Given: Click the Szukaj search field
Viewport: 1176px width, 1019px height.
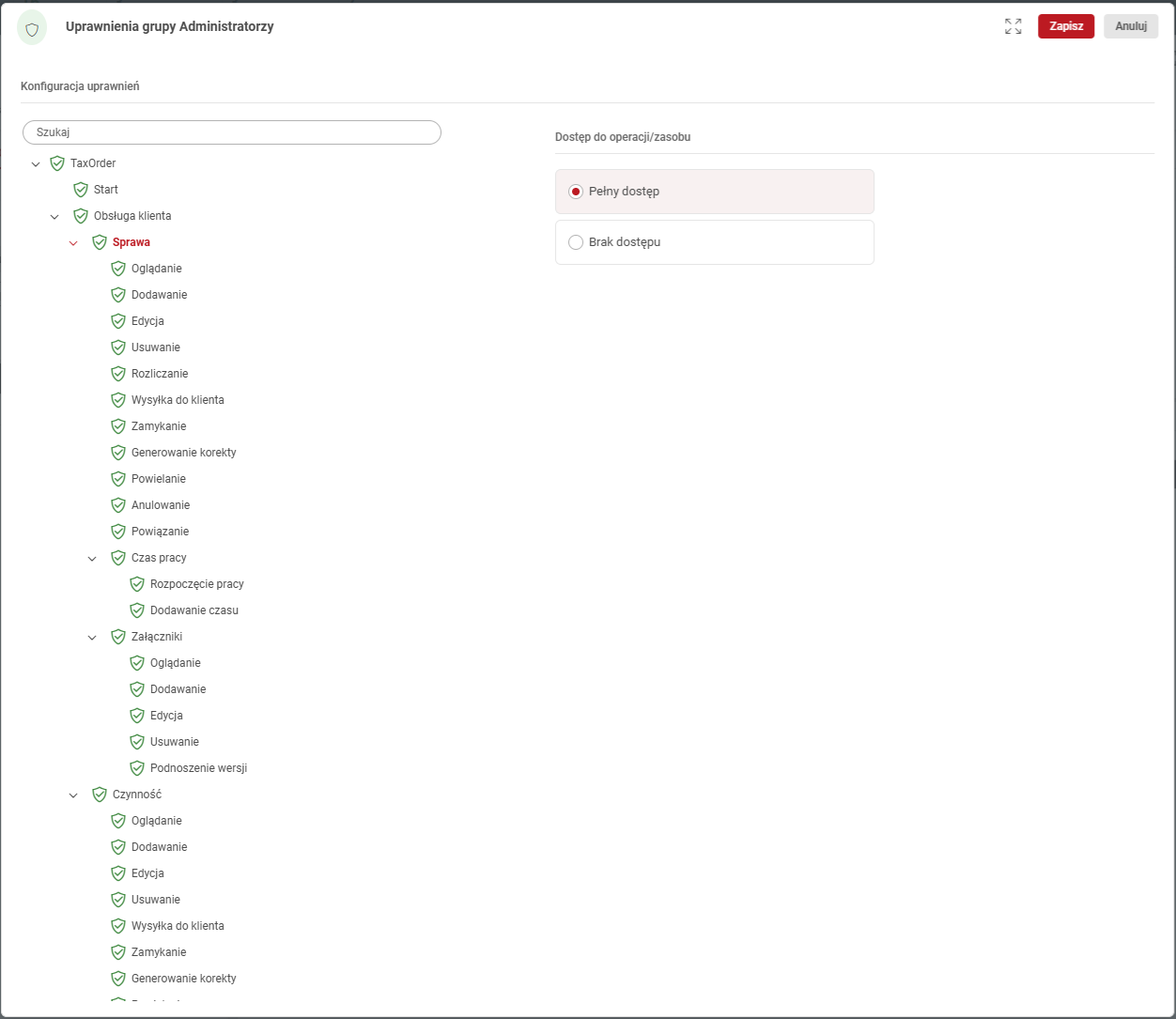Looking at the screenshot, I should point(232,132).
